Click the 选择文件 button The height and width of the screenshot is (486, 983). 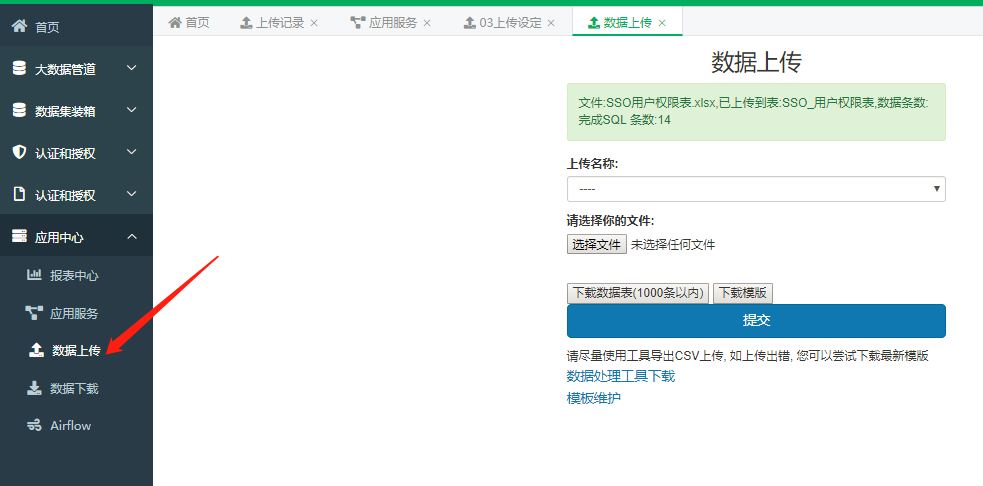click(597, 245)
